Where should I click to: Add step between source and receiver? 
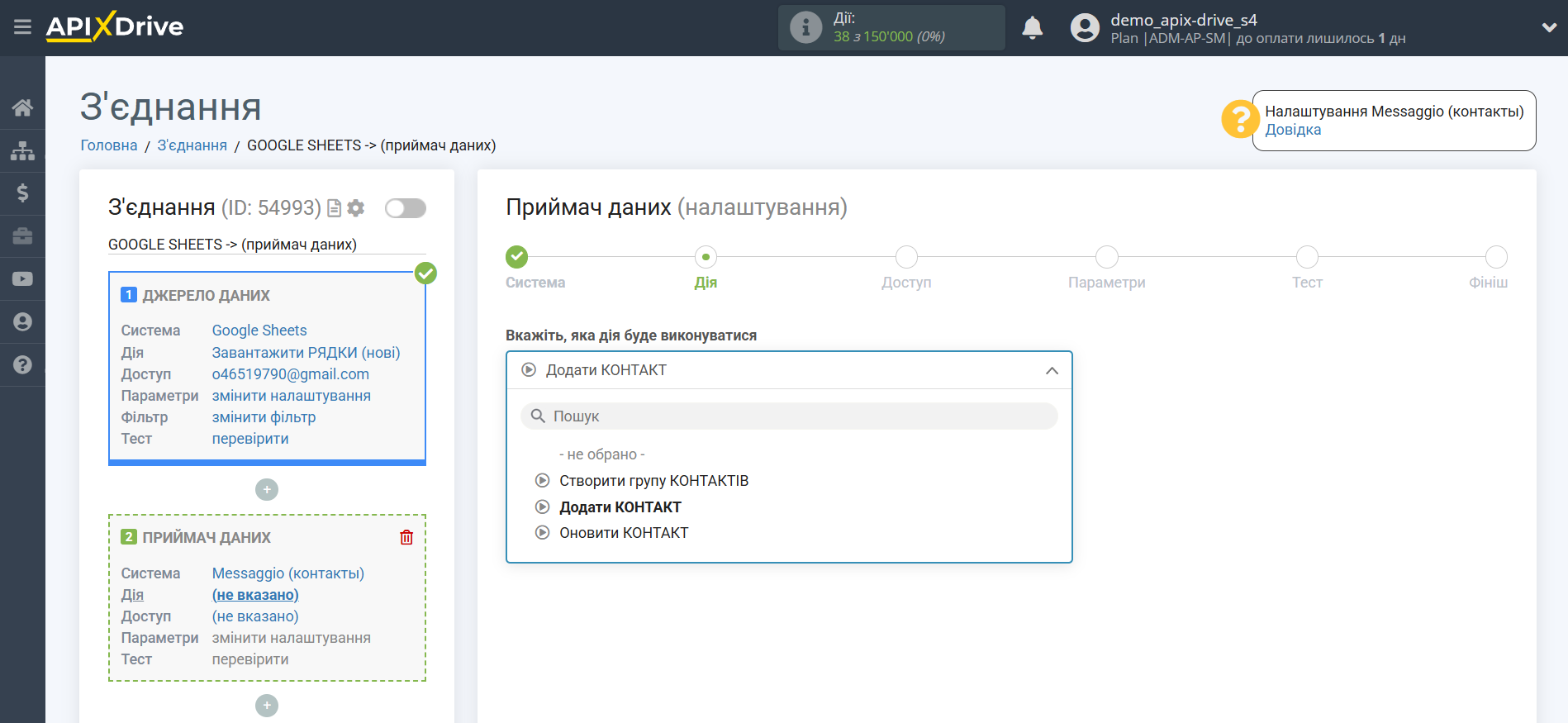267,490
